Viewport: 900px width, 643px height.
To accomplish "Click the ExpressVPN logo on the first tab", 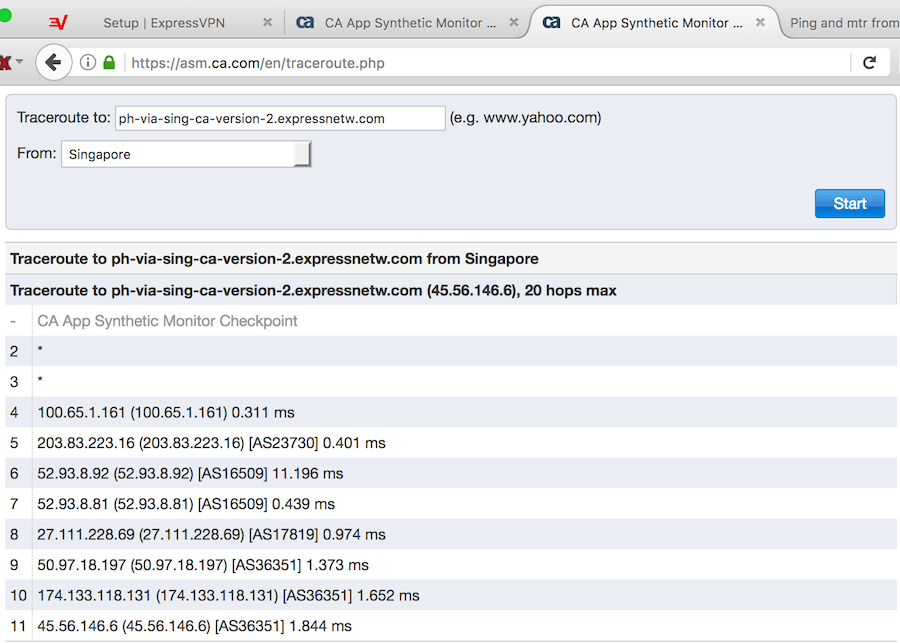I will point(58,22).
